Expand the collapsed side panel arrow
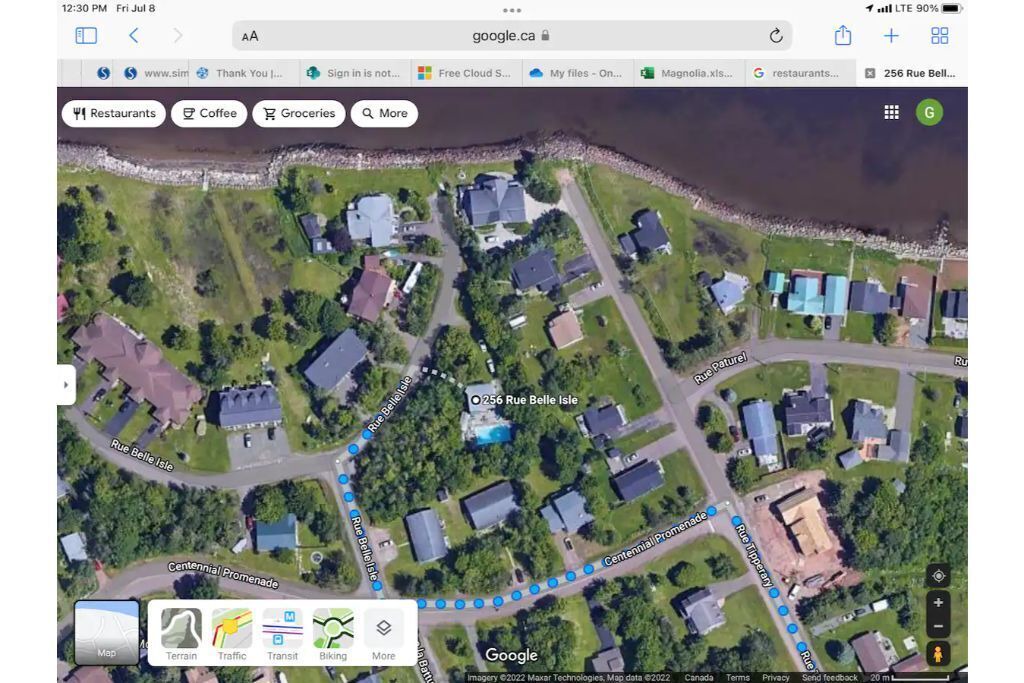This screenshot has width=1024, height=683. click(x=66, y=385)
